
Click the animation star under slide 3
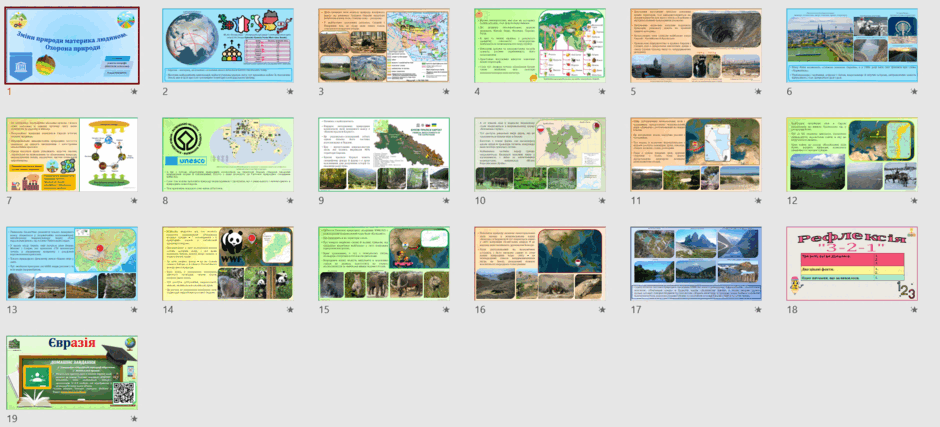446,92
